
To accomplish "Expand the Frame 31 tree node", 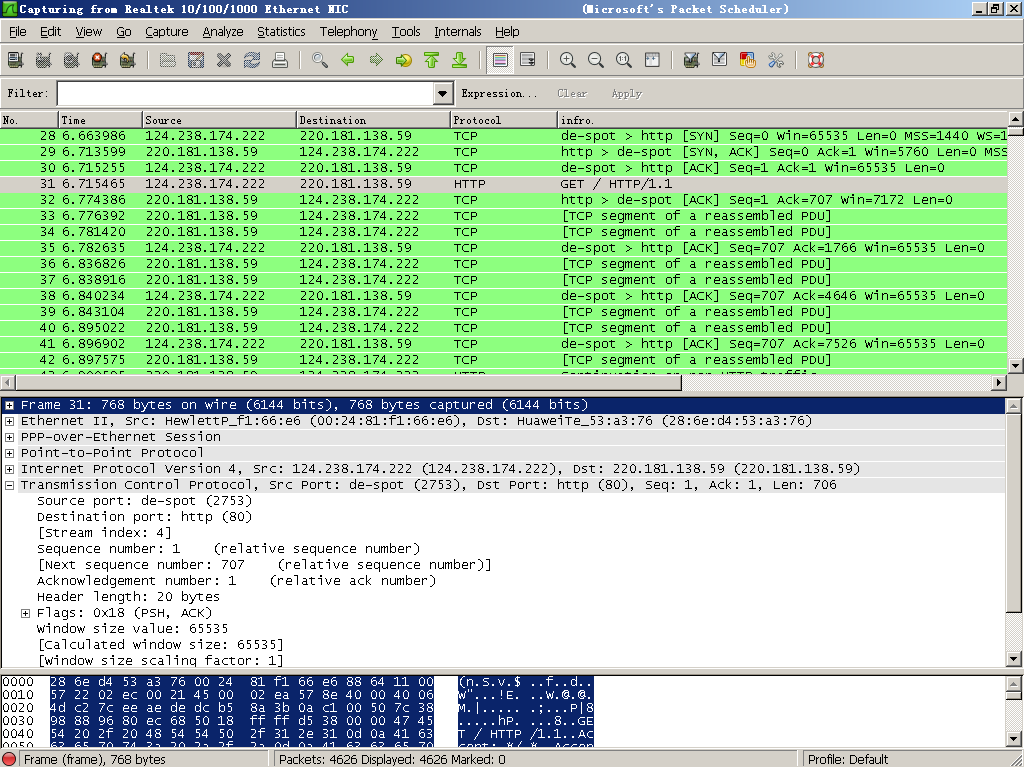I will click(x=9, y=406).
